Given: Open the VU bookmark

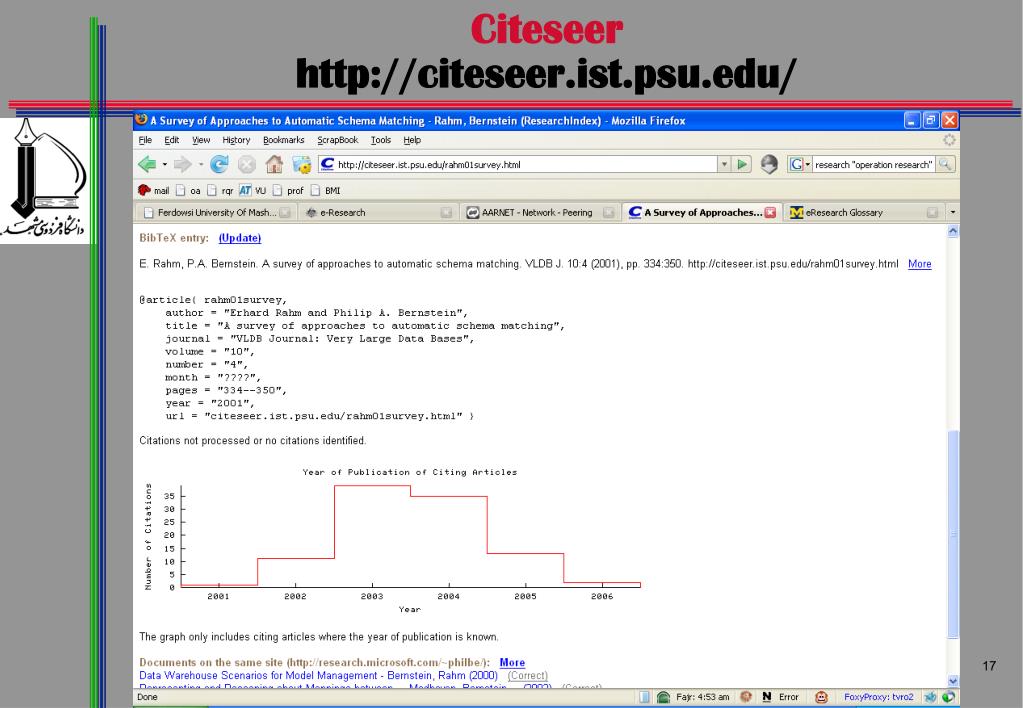Looking at the screenshot, I should (252, 191).
